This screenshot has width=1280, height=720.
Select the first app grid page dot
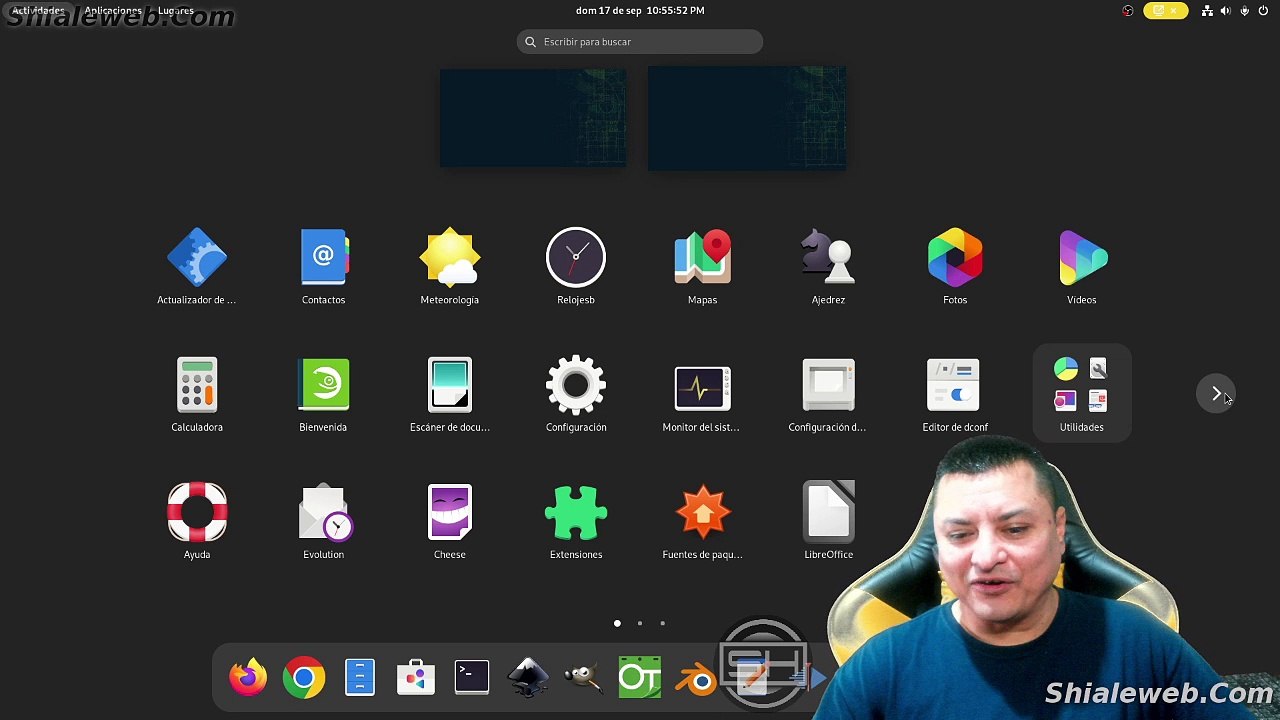[617, 623]
